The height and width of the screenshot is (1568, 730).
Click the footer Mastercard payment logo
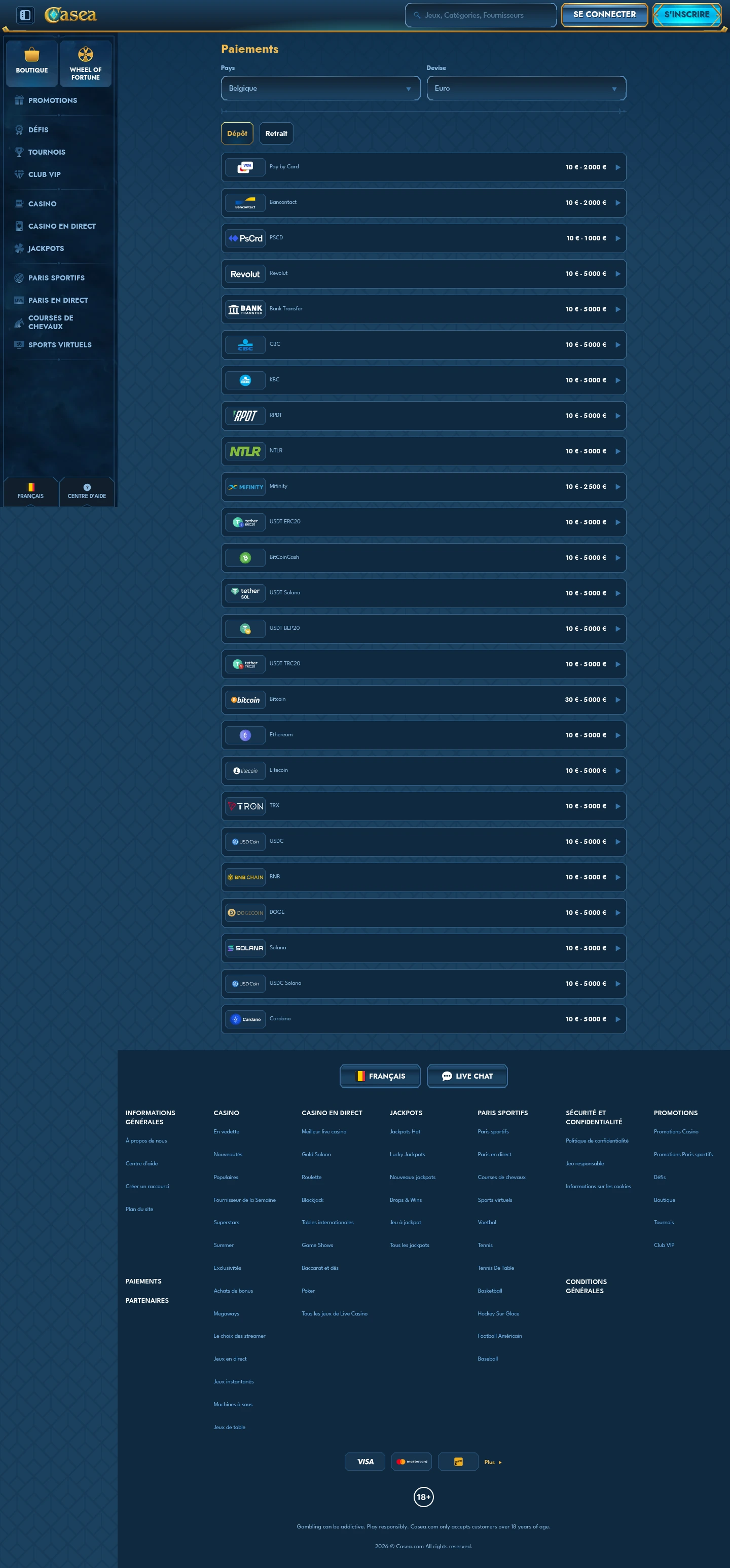[x=412, y=1462]
